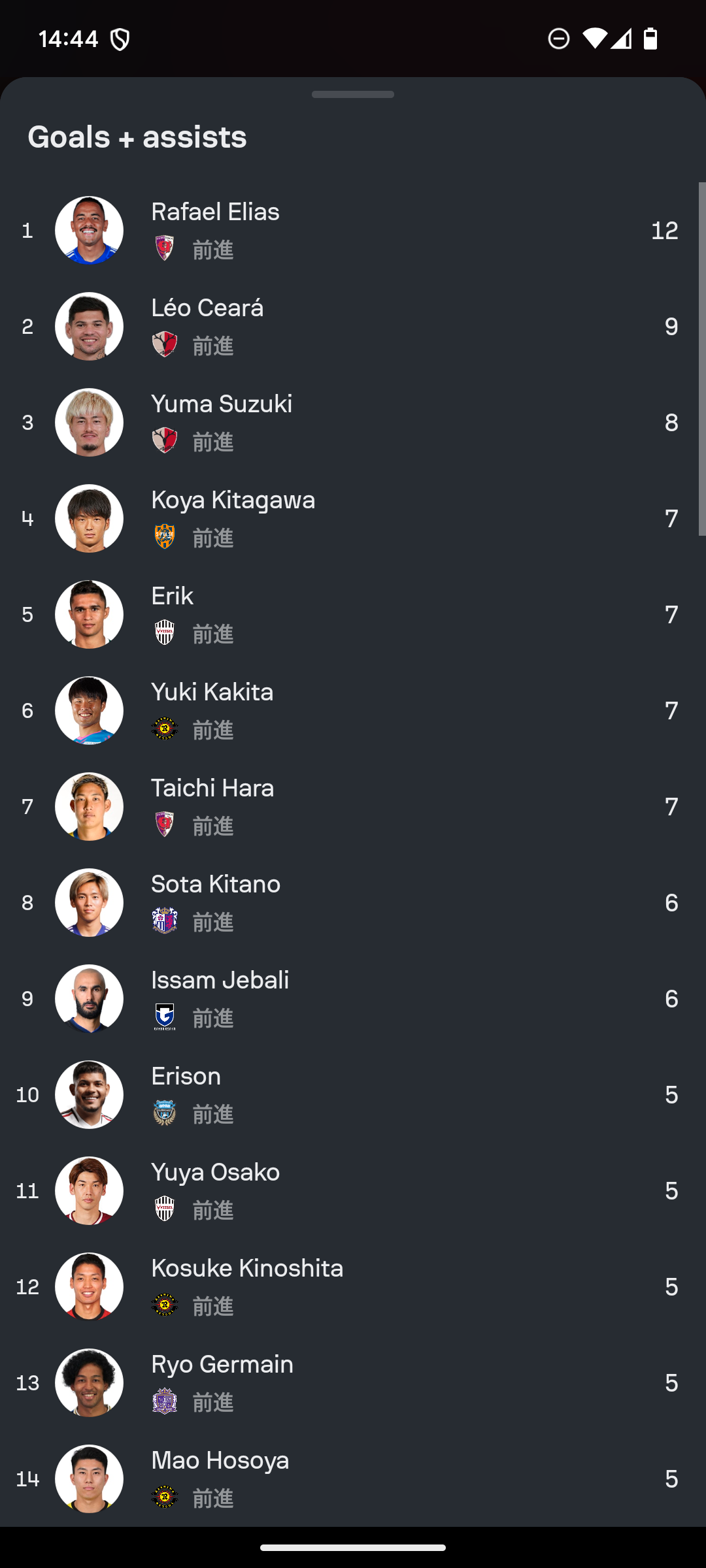Tap the Kashima crest under Léo Ceará
The width and height of the screenshot is (706, 1568).
(x=165, y=344)
